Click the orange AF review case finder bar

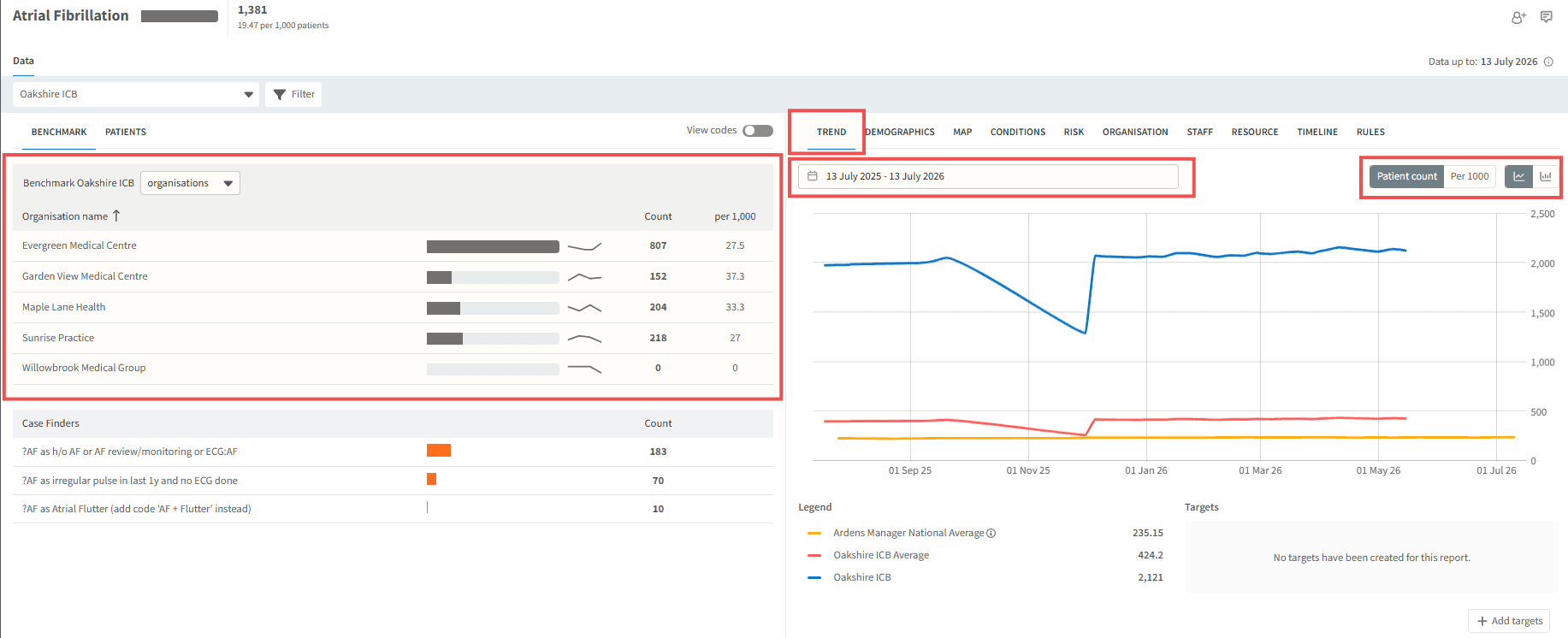[439, 451]
